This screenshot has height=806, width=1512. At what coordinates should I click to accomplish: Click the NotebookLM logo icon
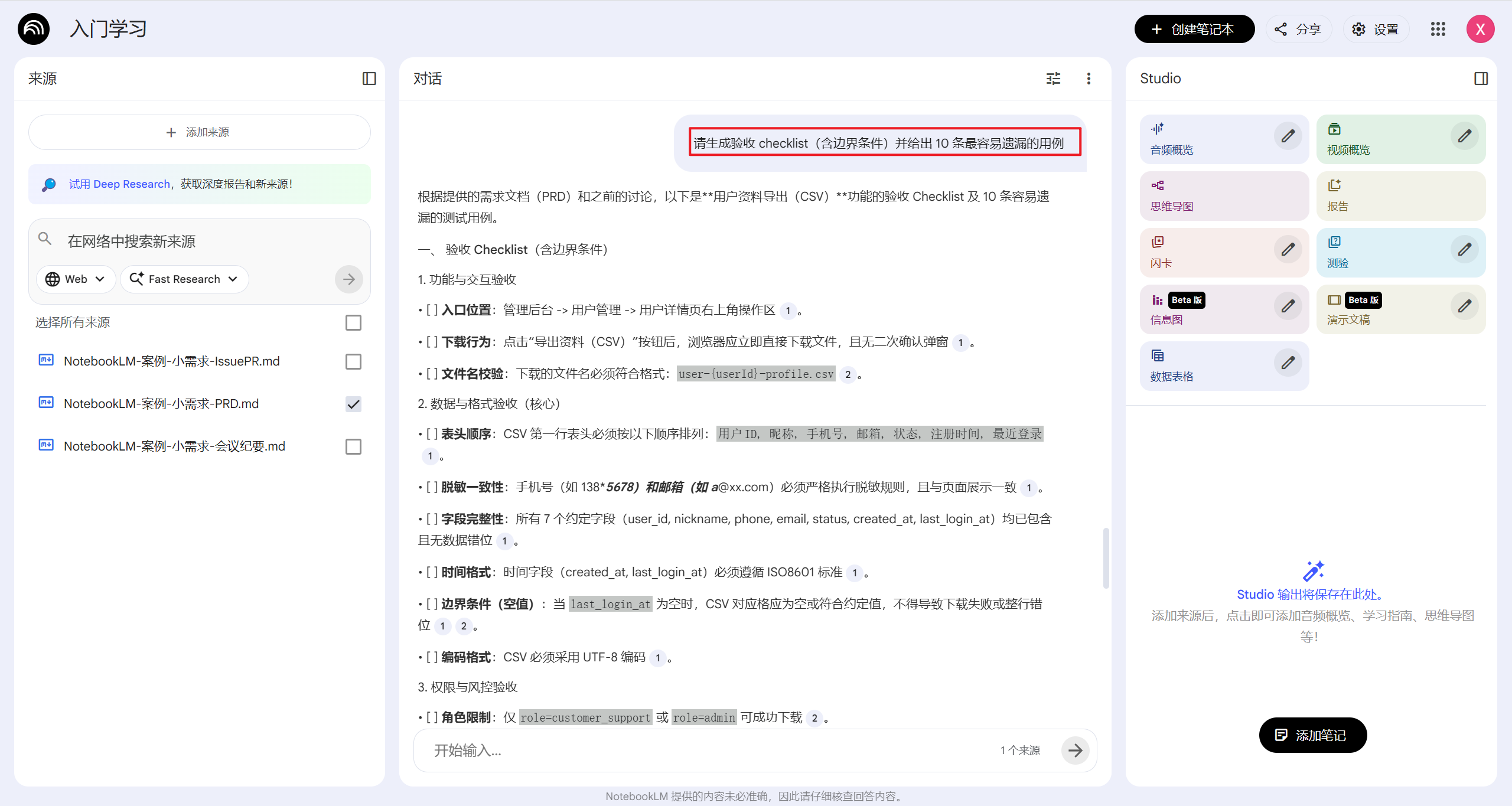click(34, 29)
